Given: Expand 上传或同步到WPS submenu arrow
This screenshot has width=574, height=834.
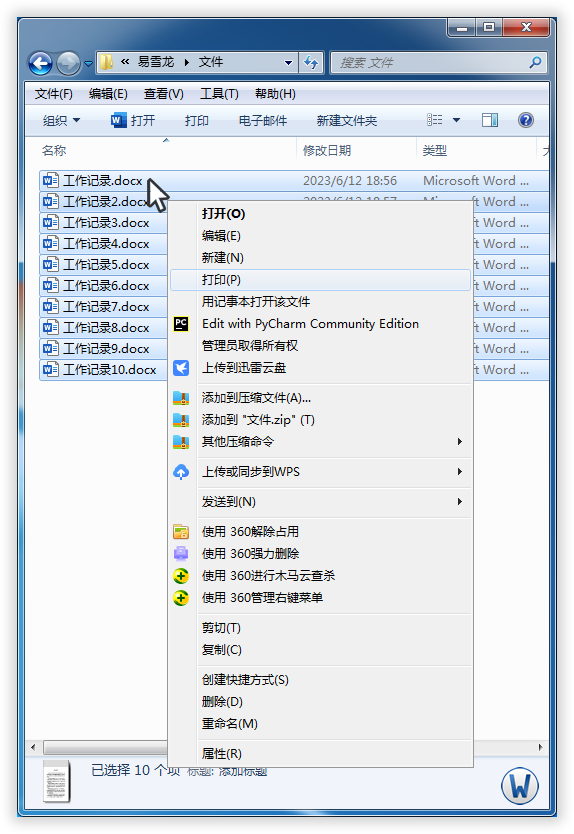Looking at the screenshot, I should 460,472.
